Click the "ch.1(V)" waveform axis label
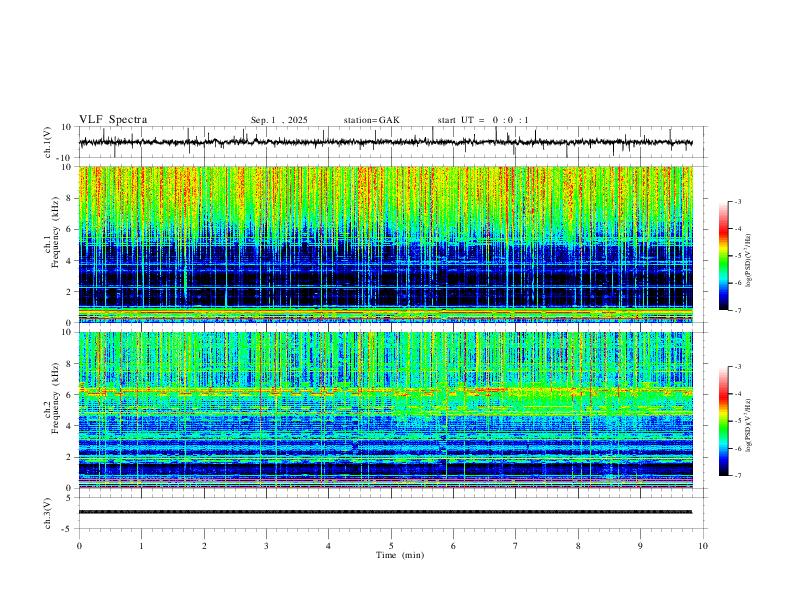The width and height of the screenshot is (792, 612). pos(48,142)
